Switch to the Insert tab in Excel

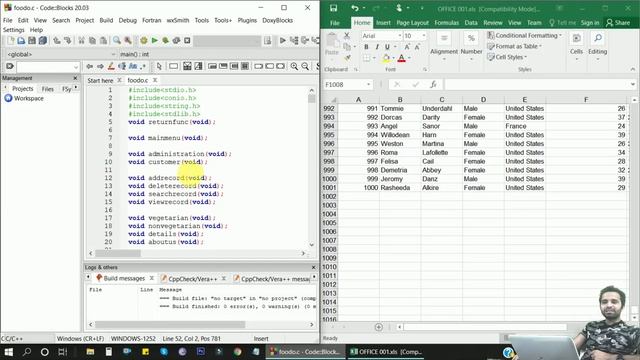(x=383, y=23)
